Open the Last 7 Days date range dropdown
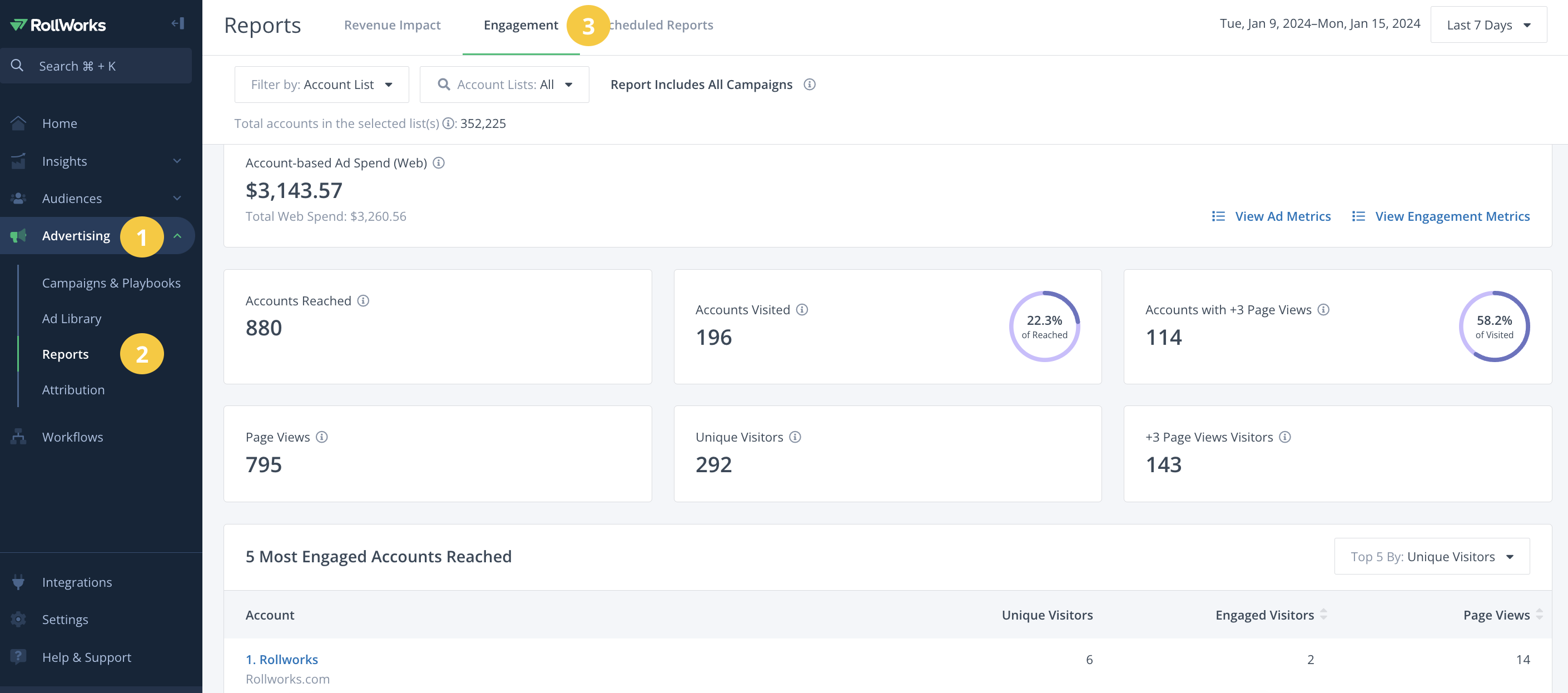 pyautogui.click(x=1489, y=24)
